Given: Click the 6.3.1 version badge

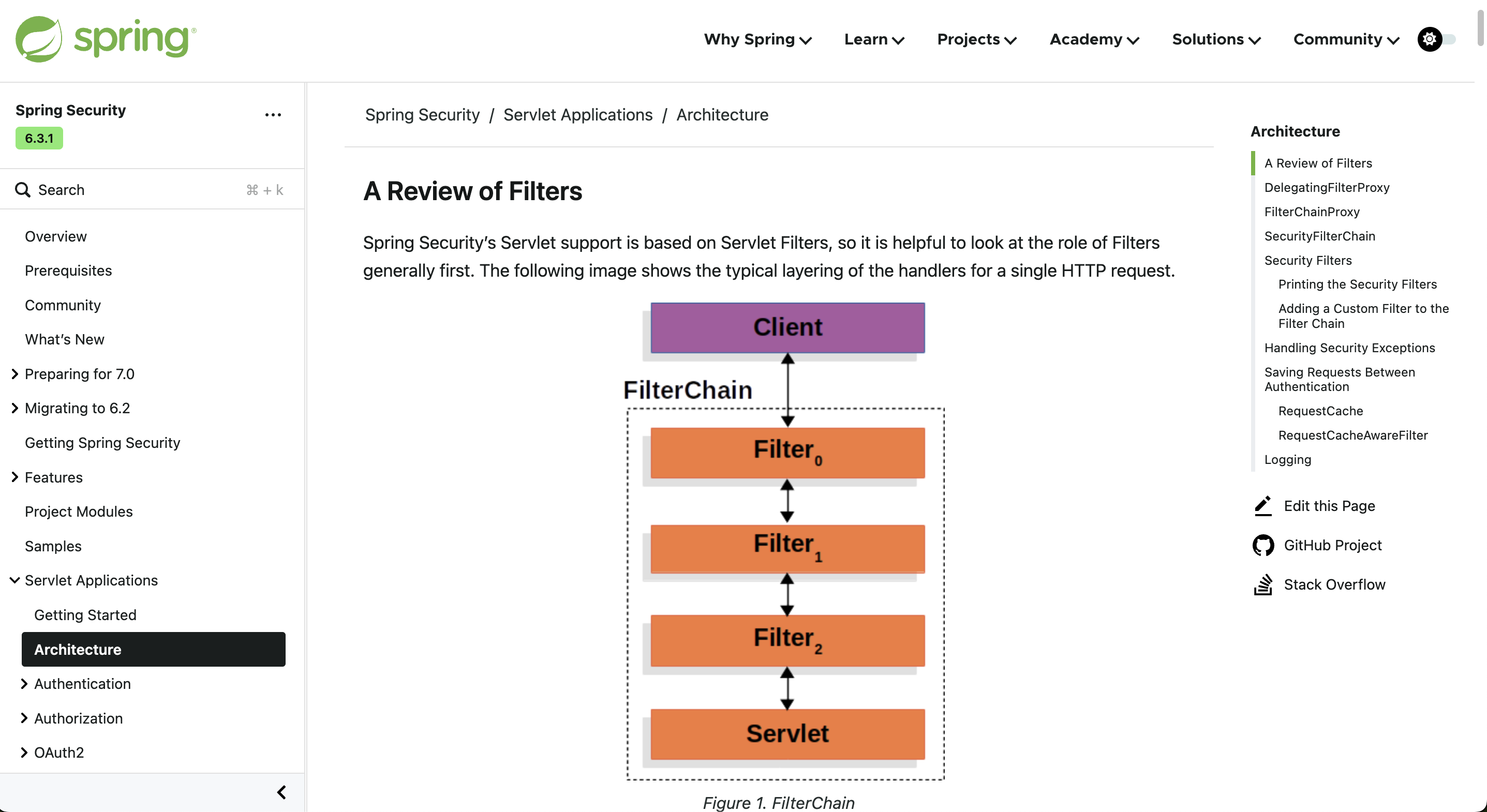Looking at the screenshot, I should click(39, 139).
